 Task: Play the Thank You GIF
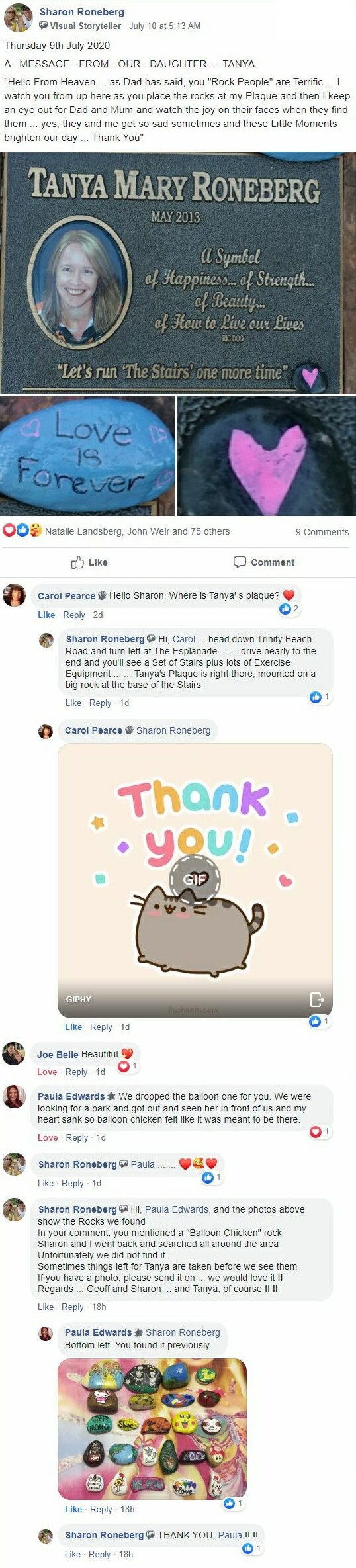coord(195,879)
